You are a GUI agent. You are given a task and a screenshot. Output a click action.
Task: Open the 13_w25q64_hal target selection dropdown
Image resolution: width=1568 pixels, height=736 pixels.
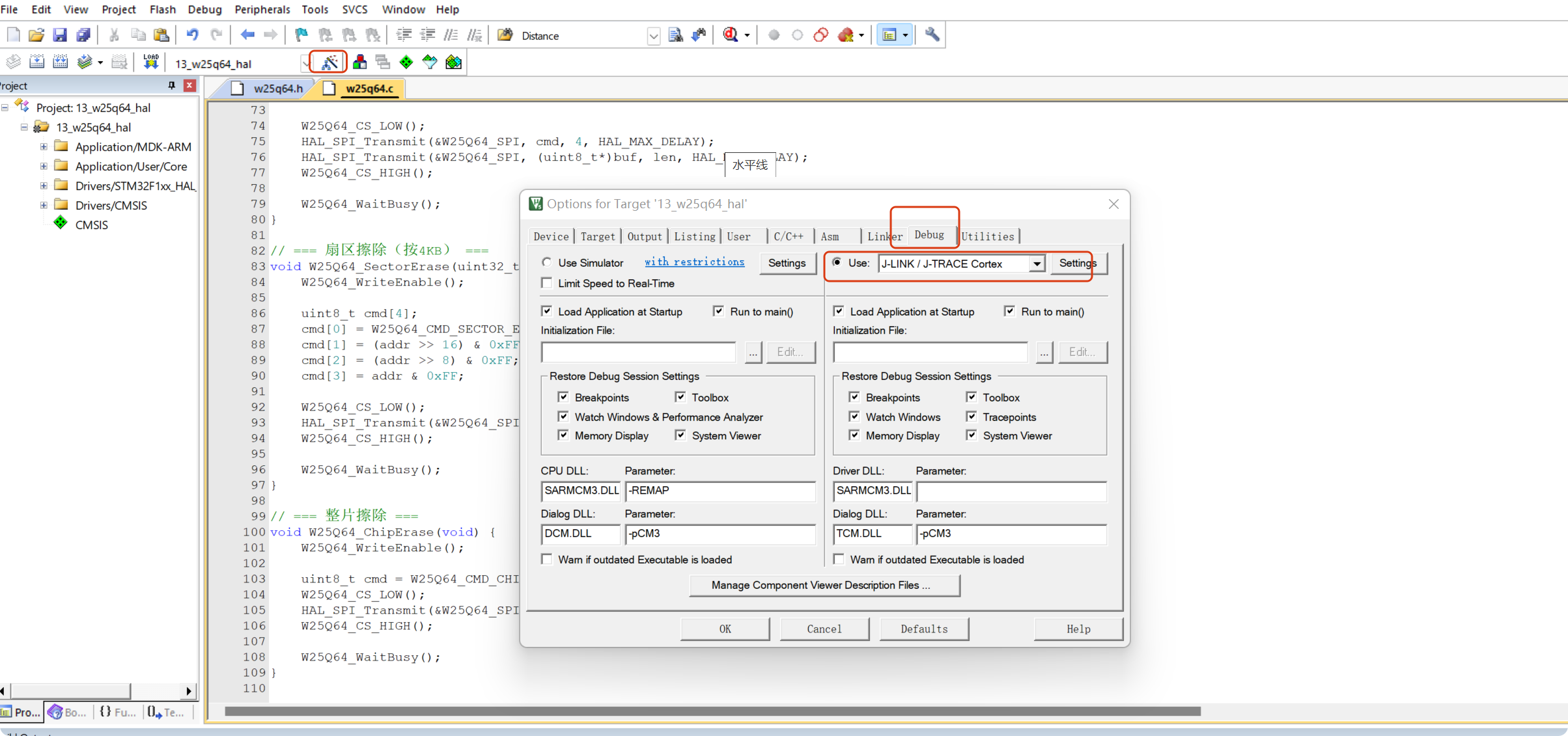[x=305, y=63]
